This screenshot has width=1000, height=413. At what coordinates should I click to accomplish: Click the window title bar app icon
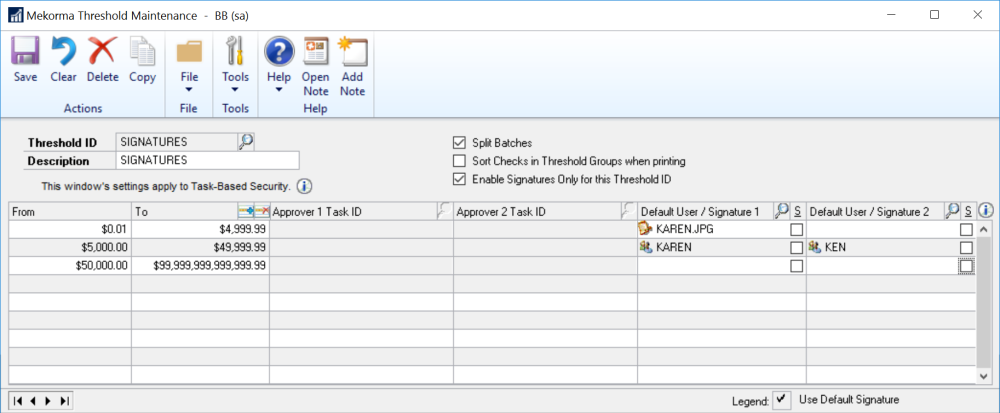[x=14, y=16]
